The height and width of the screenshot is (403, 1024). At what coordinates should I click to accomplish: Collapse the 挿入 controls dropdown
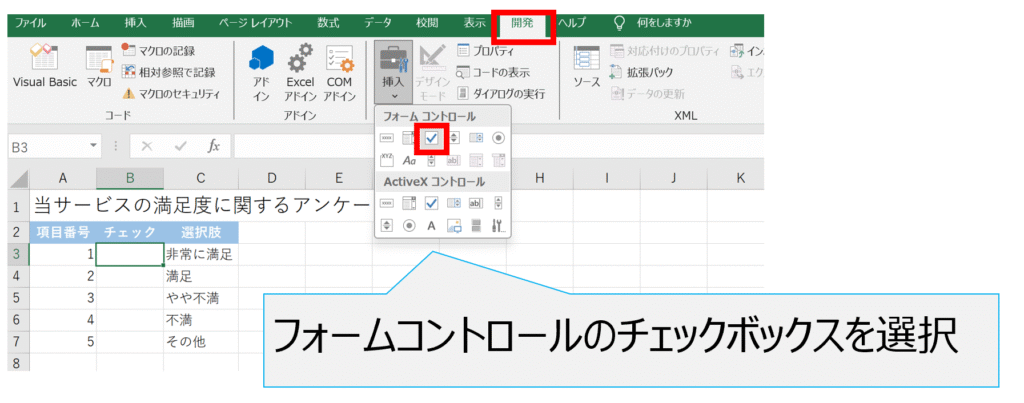393,74
